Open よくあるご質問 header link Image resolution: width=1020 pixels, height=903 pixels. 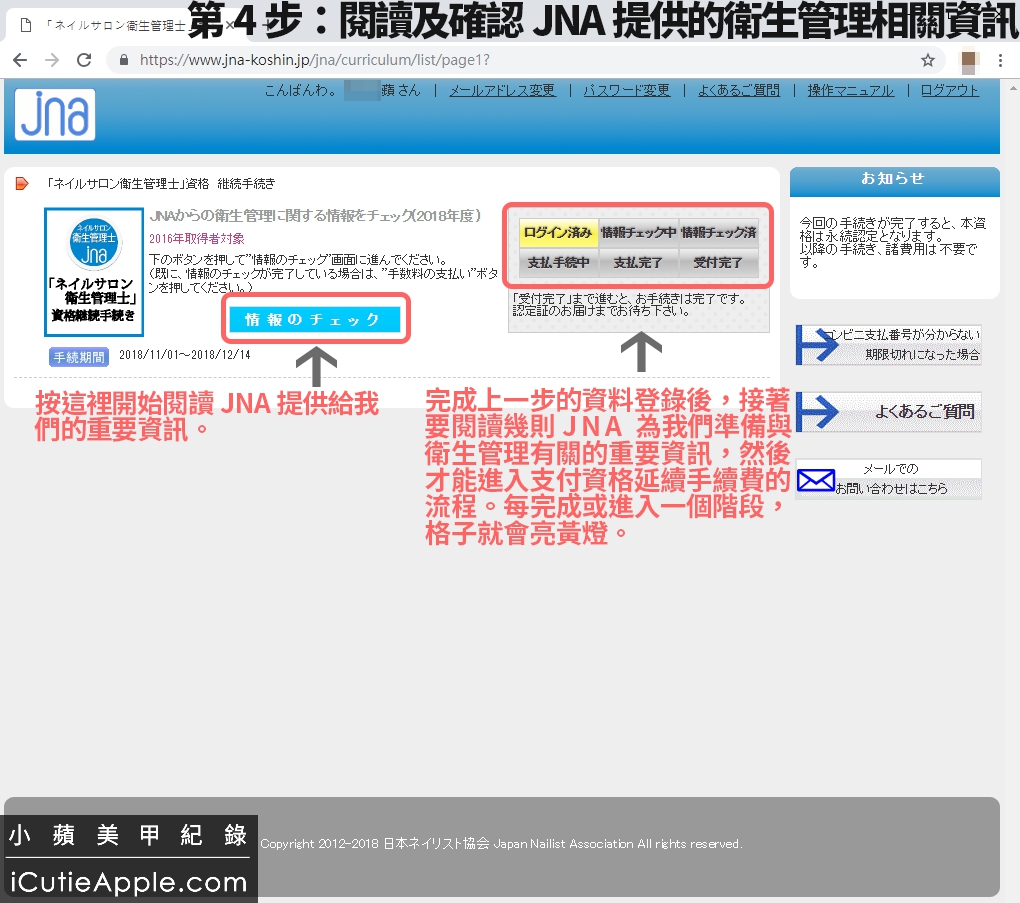(x=739, y=90)
